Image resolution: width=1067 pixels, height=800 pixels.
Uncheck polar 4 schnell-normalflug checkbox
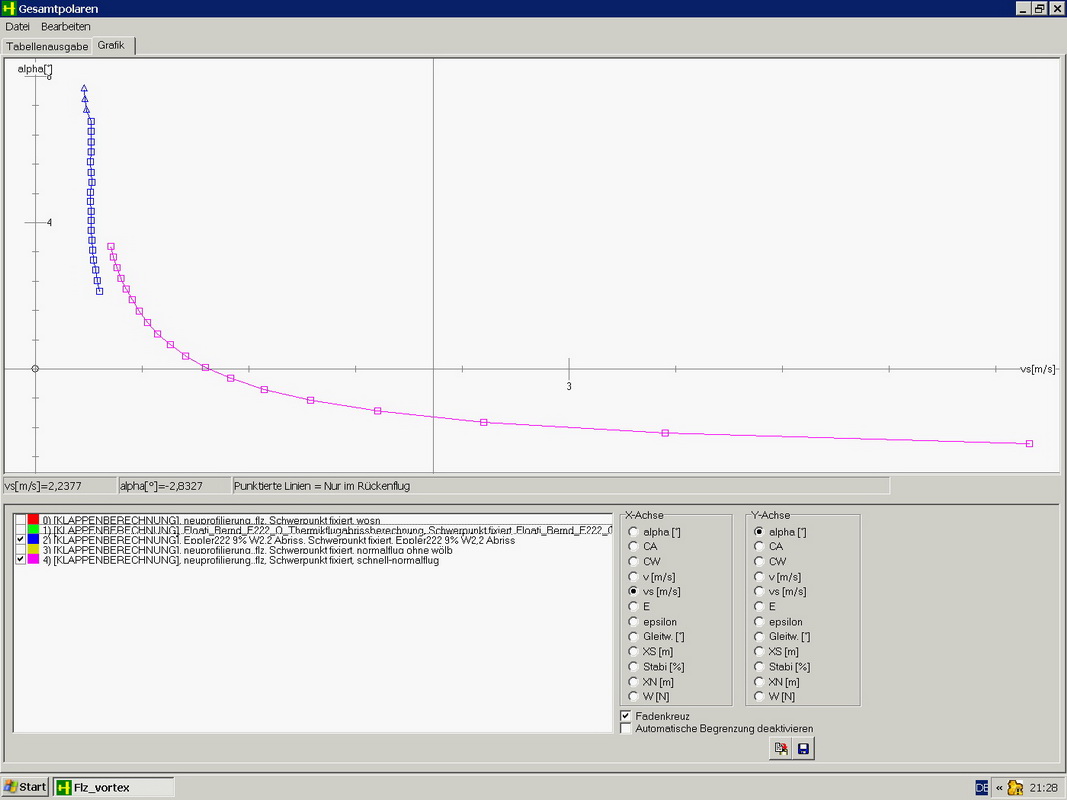pos(20,560)
